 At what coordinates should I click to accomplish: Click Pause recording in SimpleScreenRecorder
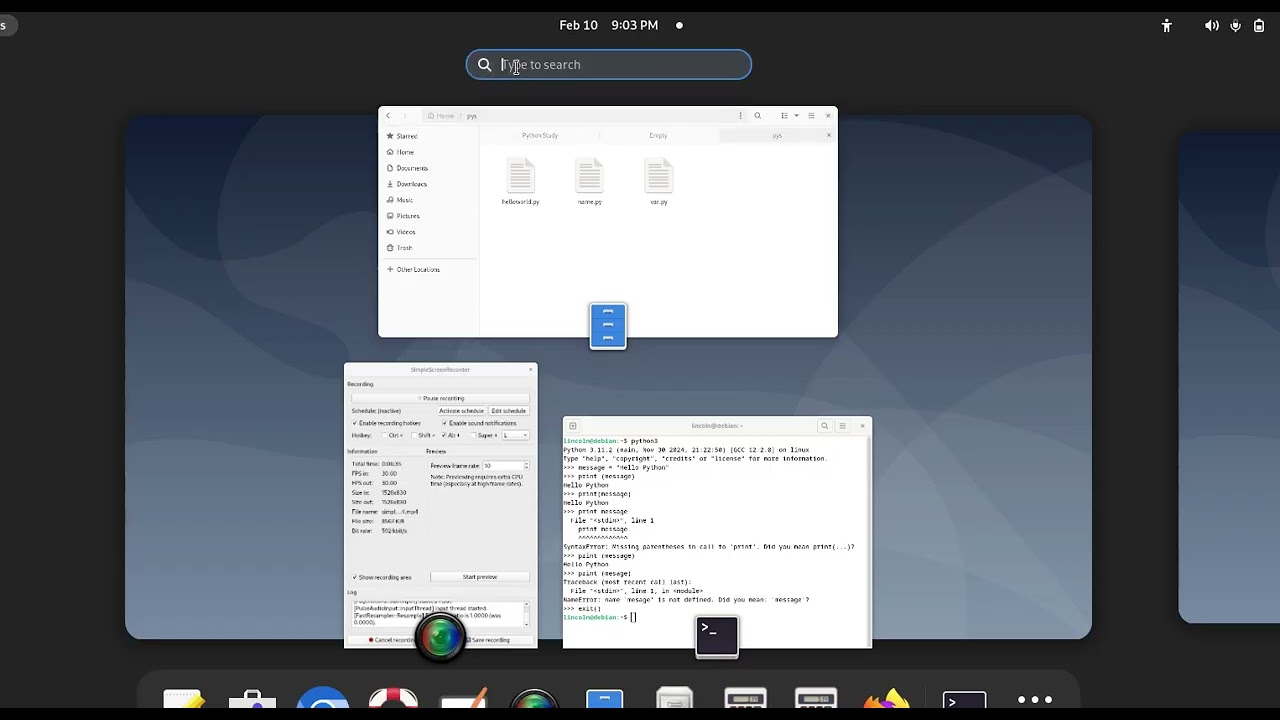pos(440,398)
